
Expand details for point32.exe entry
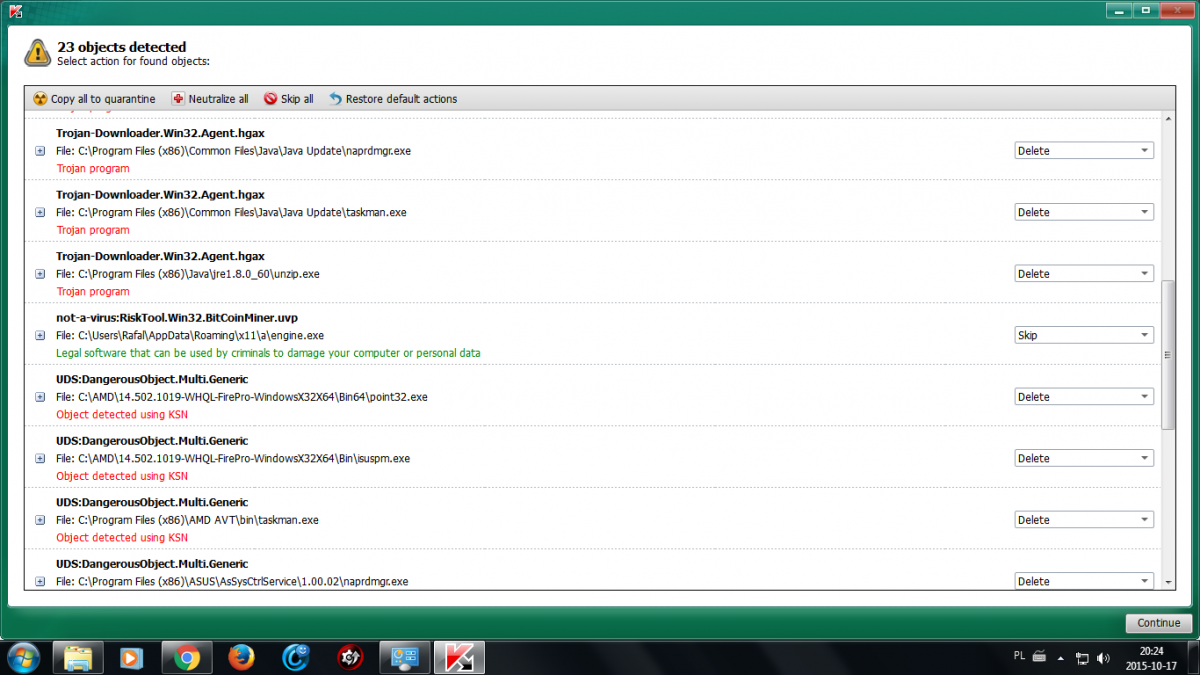click(x=40, y=397)
